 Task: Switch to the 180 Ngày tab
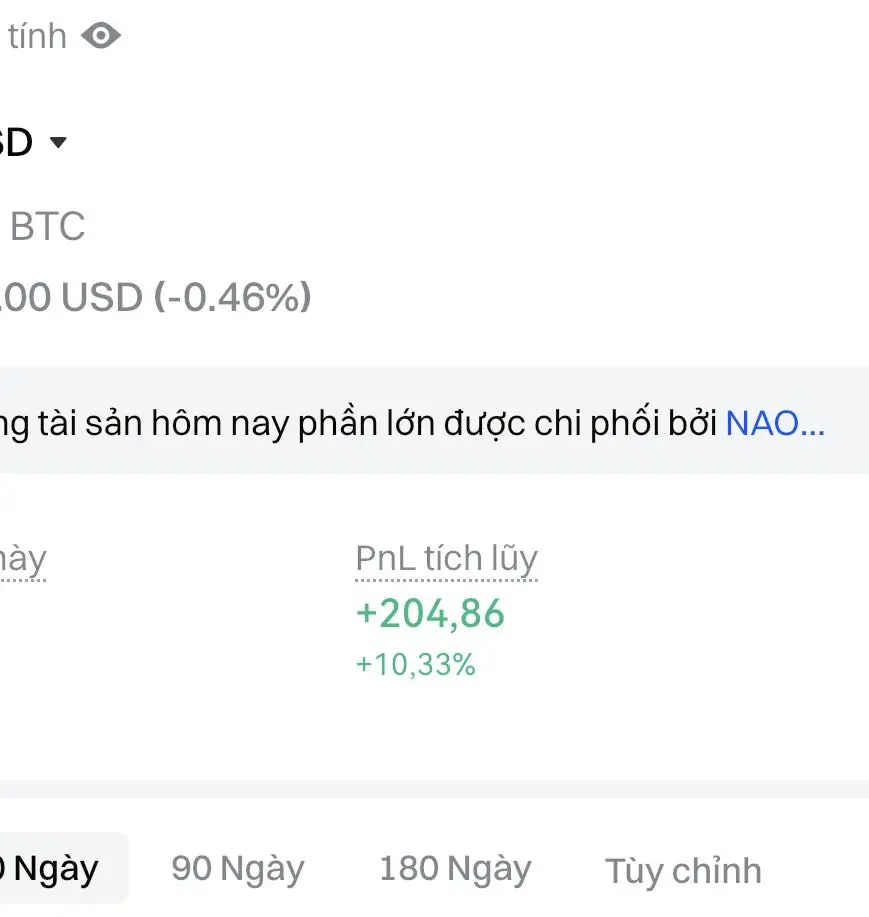[454, 868]
